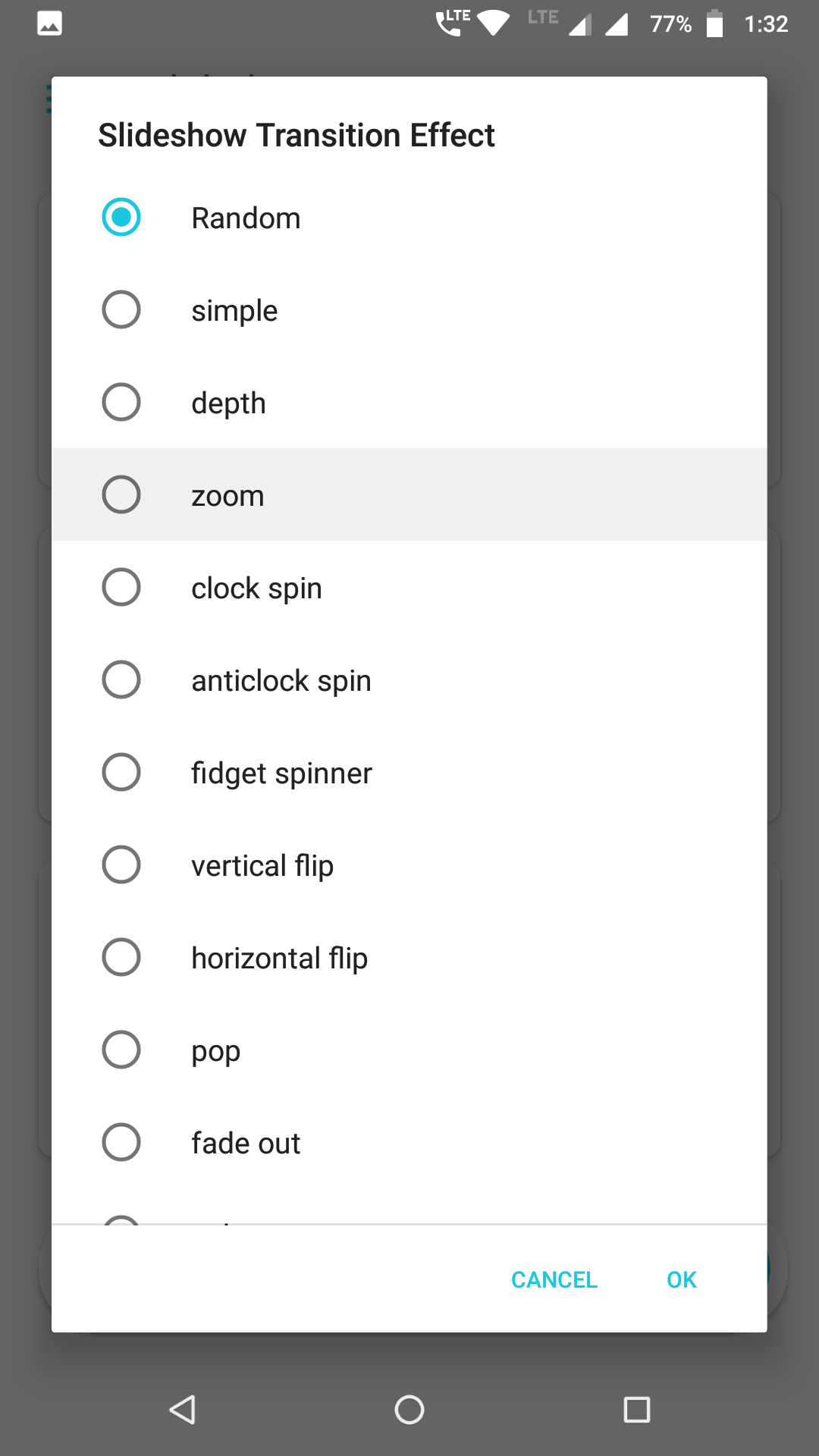Select the depth transition option
Image resolution: width=819 pixels, height=1456 pixels.
tap(409, 403)
